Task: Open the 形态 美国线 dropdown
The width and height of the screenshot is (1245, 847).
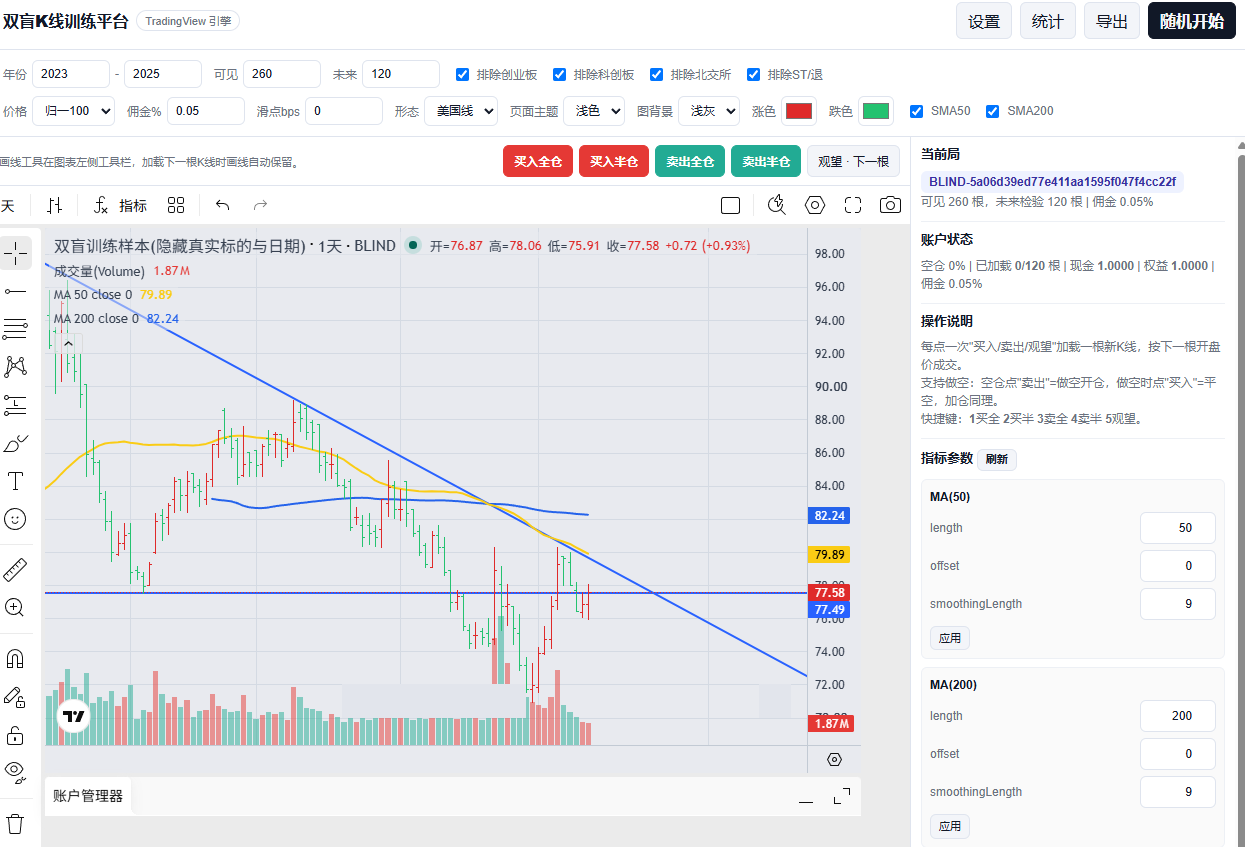Action: 461,111
